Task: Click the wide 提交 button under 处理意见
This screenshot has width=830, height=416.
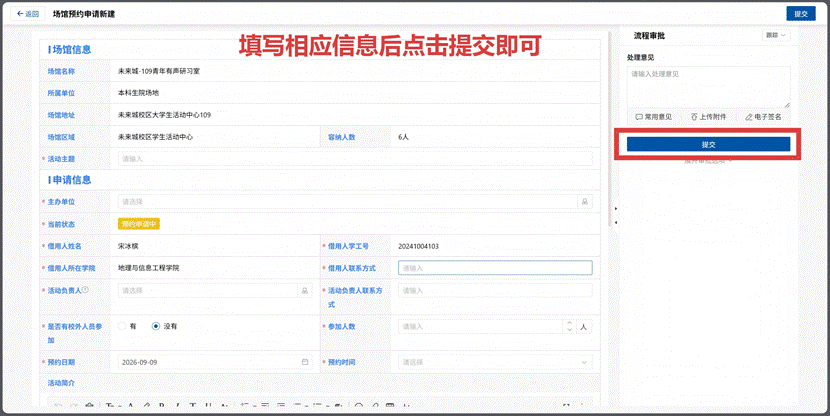Action: coord(708,144)
